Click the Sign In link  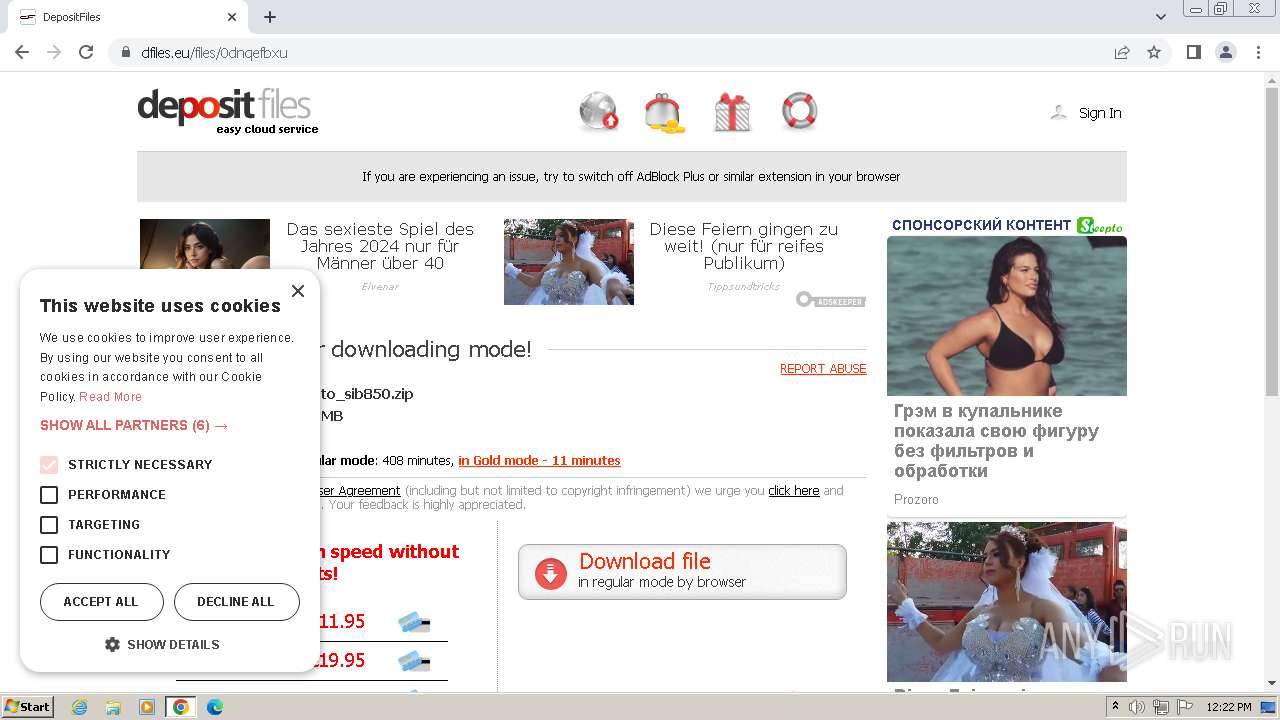click(1100, 113)
